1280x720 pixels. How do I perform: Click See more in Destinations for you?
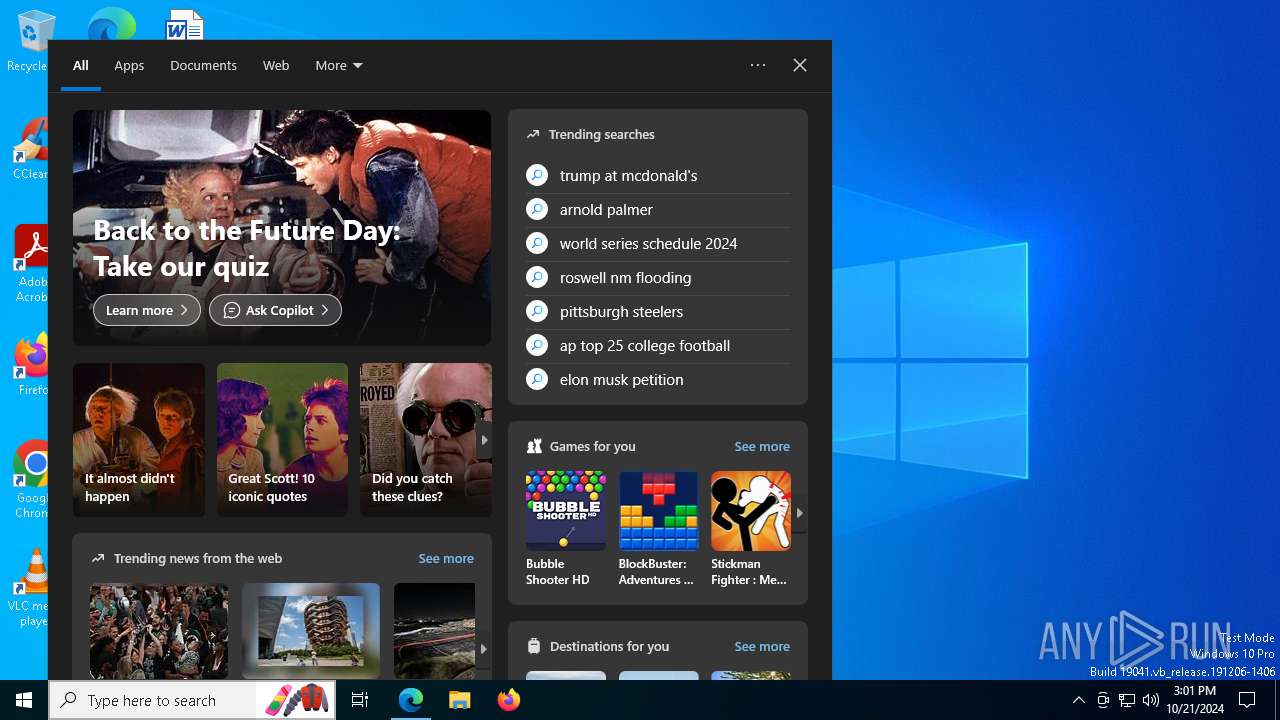point(762,646)
